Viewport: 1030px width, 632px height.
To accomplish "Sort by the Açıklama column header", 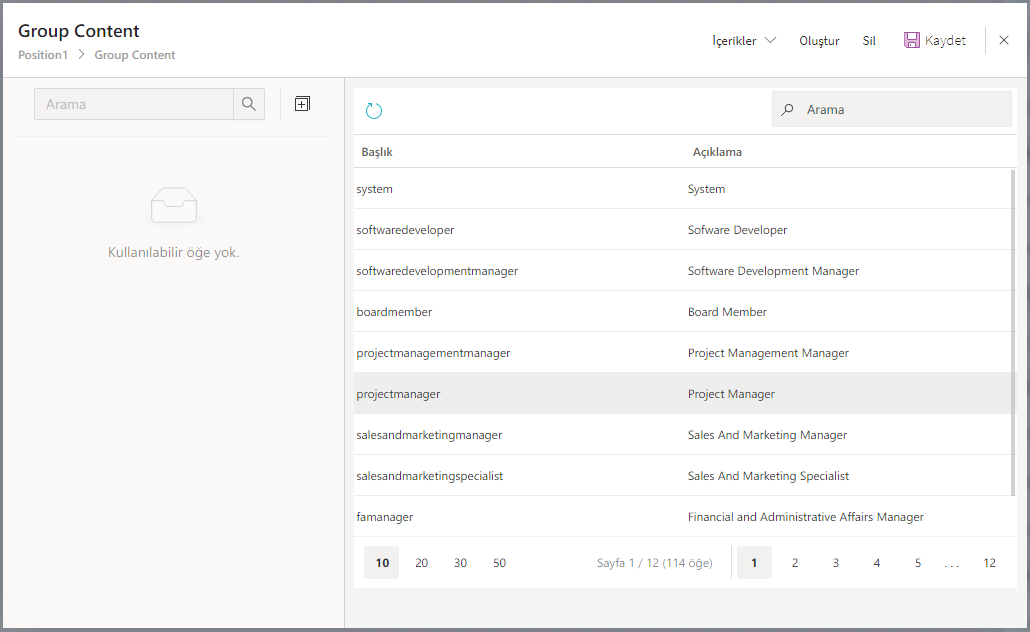I will pyautogui.click(x=717, y=152).
